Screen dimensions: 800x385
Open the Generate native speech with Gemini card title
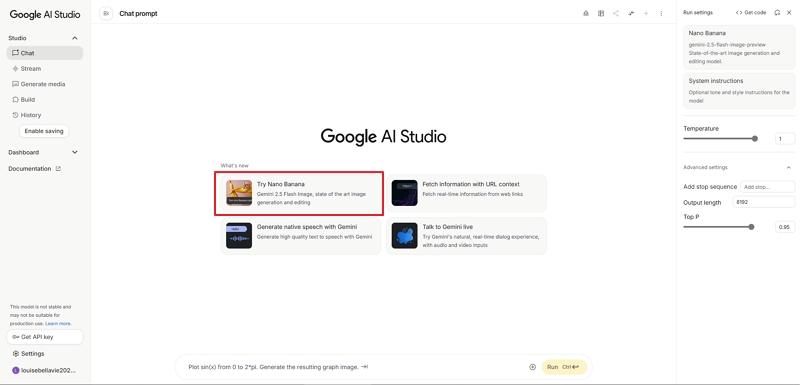pos(307,227)
